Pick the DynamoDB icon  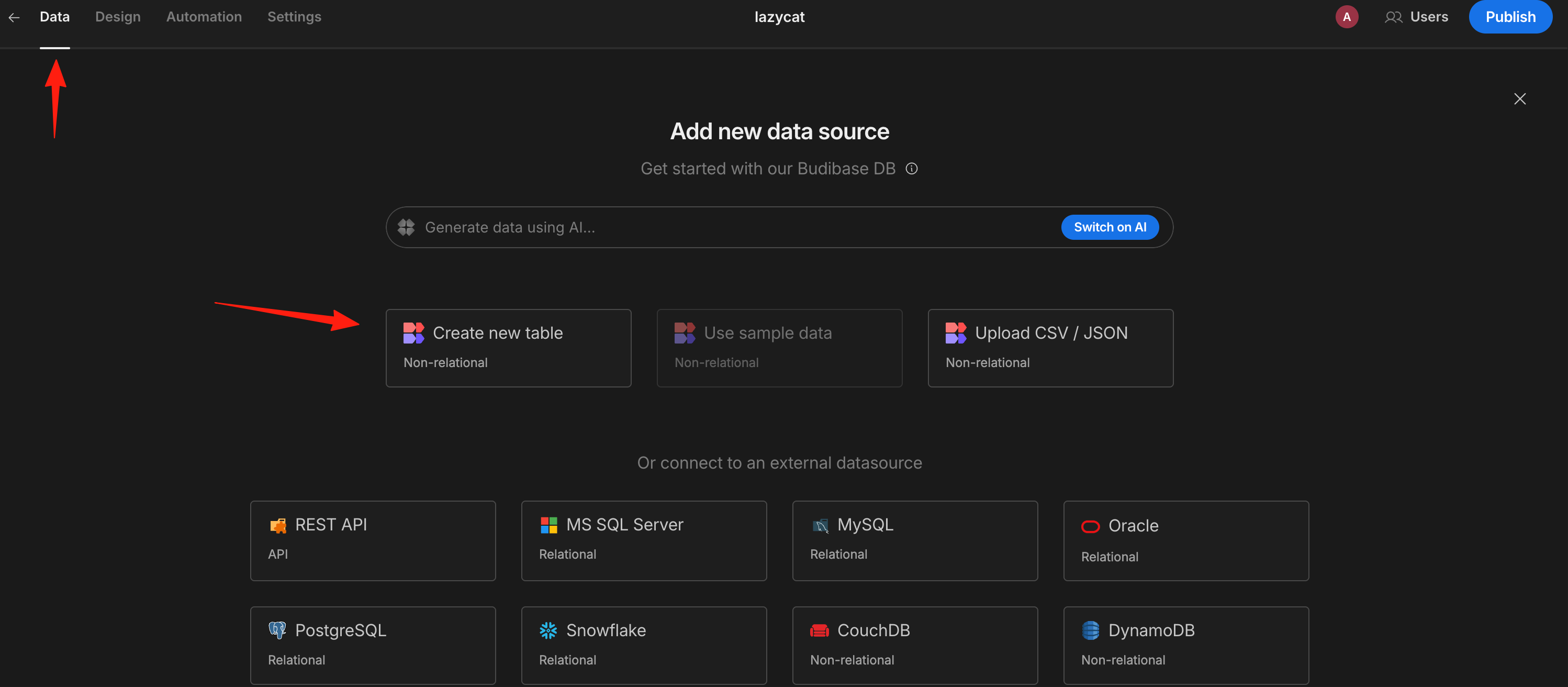click(x=1090, y=630)
